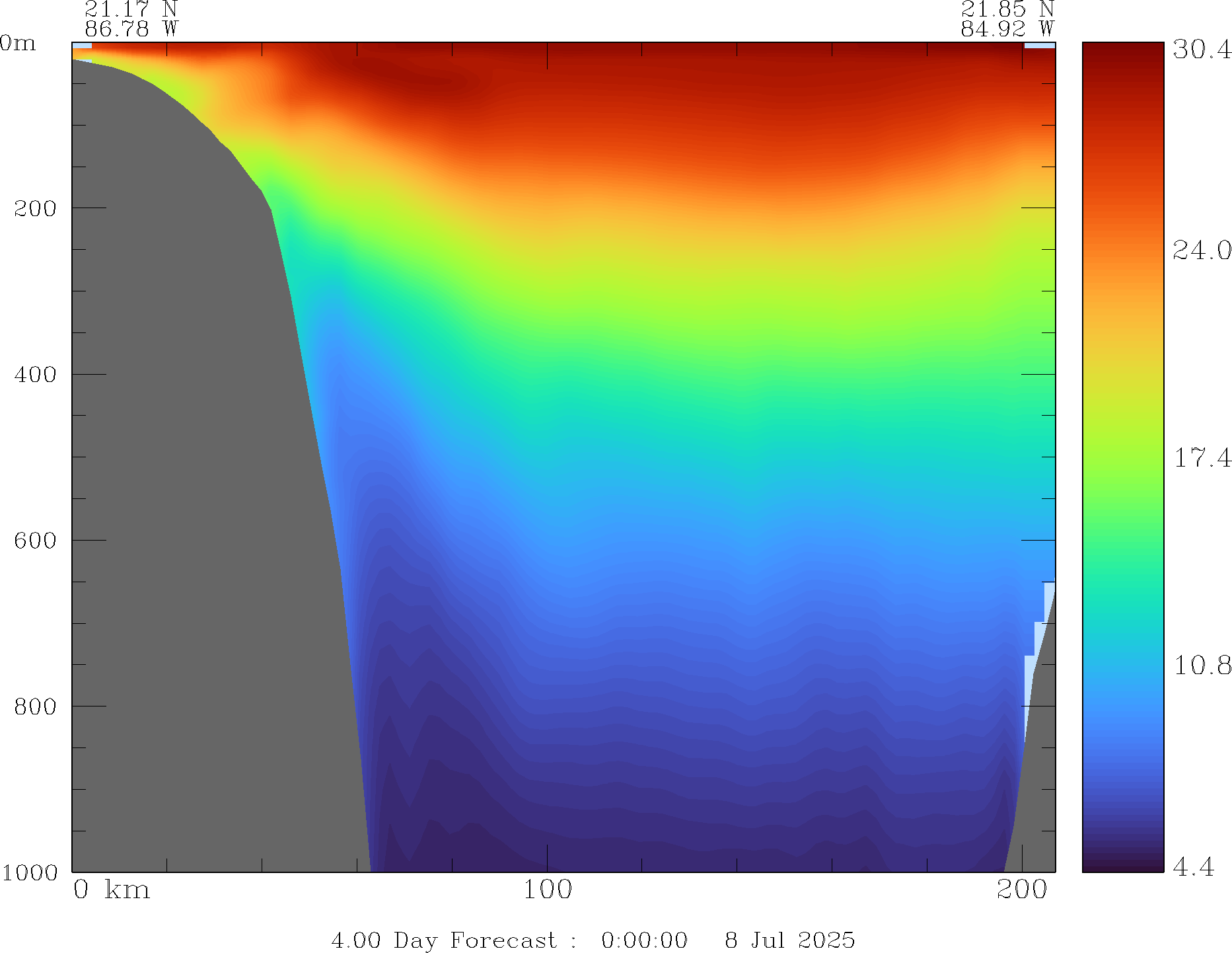Screen dimensions: 1232x953
Task: Click the 0m depth axis label
Action: tap(18, 44)
